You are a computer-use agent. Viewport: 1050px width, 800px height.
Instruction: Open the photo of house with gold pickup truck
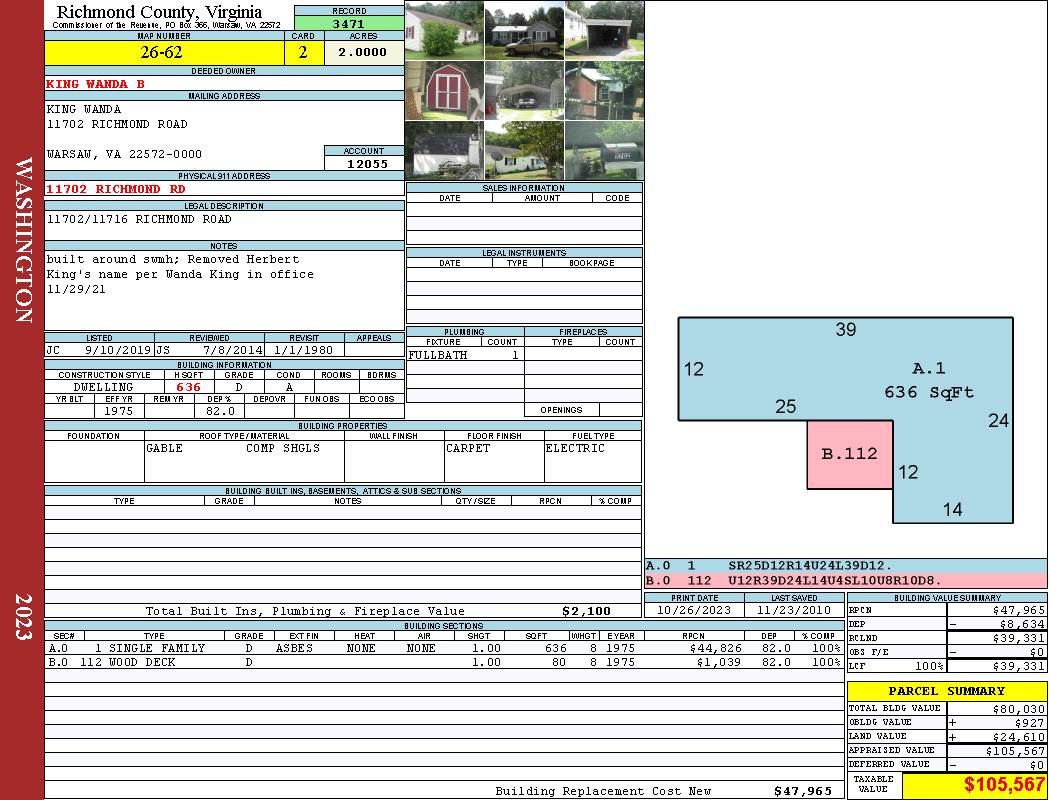pyautogui.click(x=524, y=31)
